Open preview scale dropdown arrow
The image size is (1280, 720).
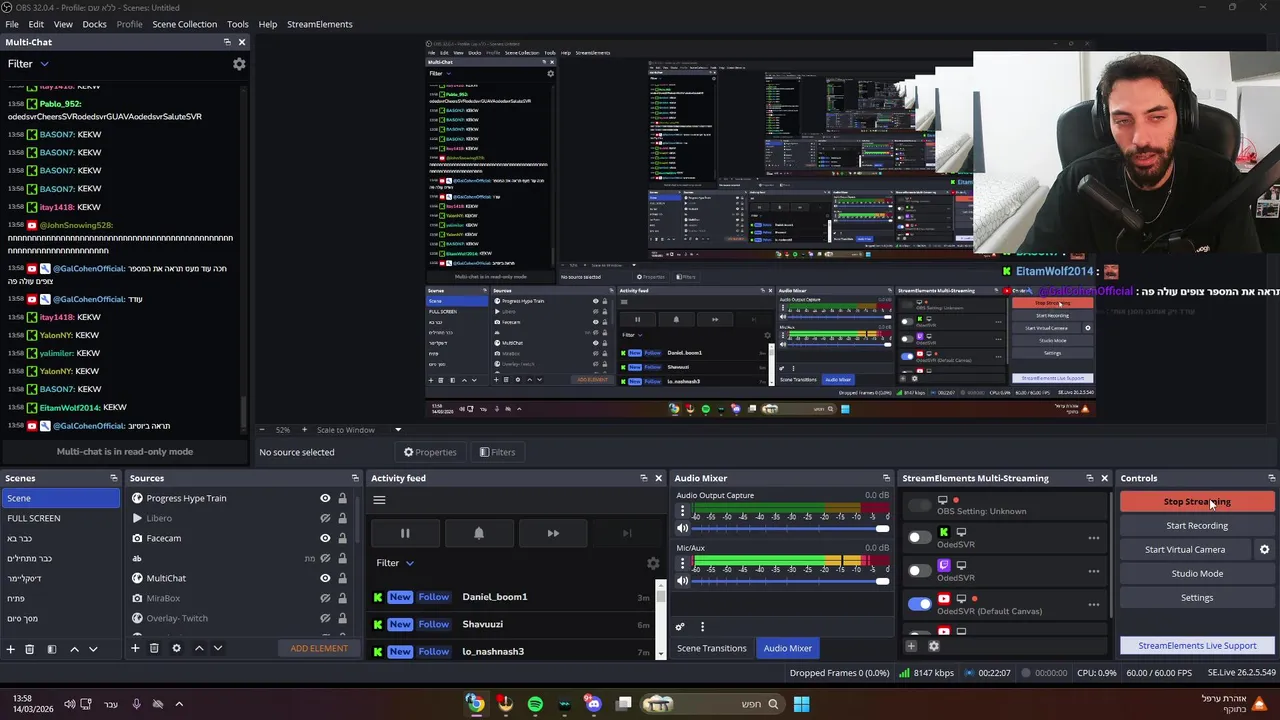click(x=398, y=430)
